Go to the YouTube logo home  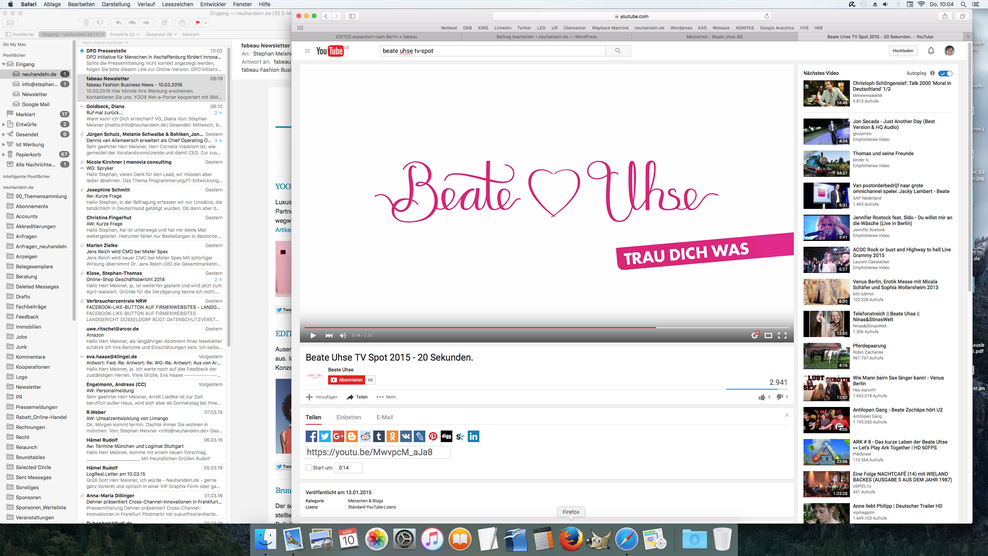[331, 50]
